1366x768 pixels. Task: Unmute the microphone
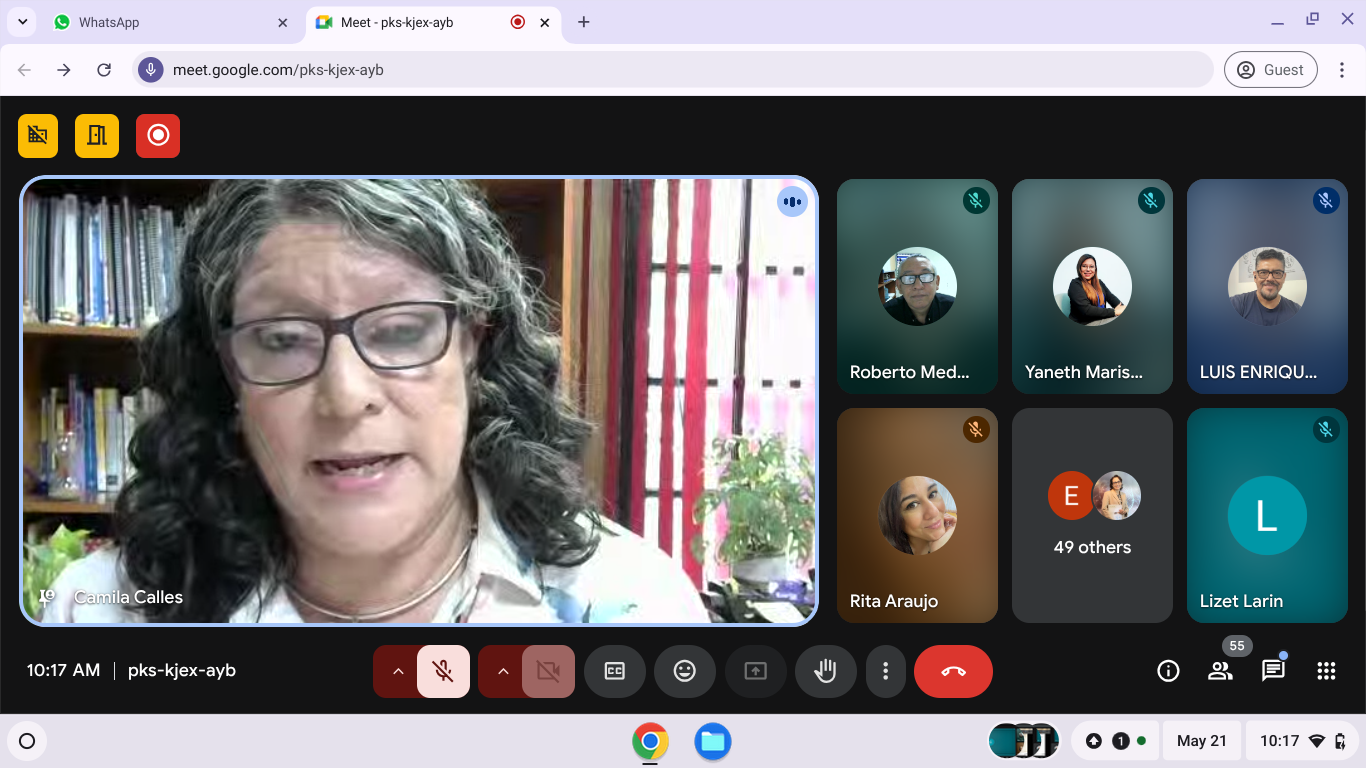443,671
